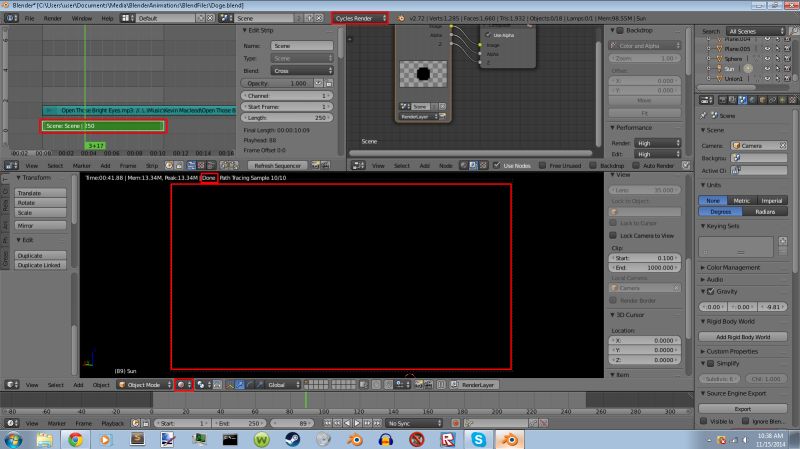Viewport: 800px width, 449px height.
Task: Open the sequencer Strip menu
Action: [152, 166]
